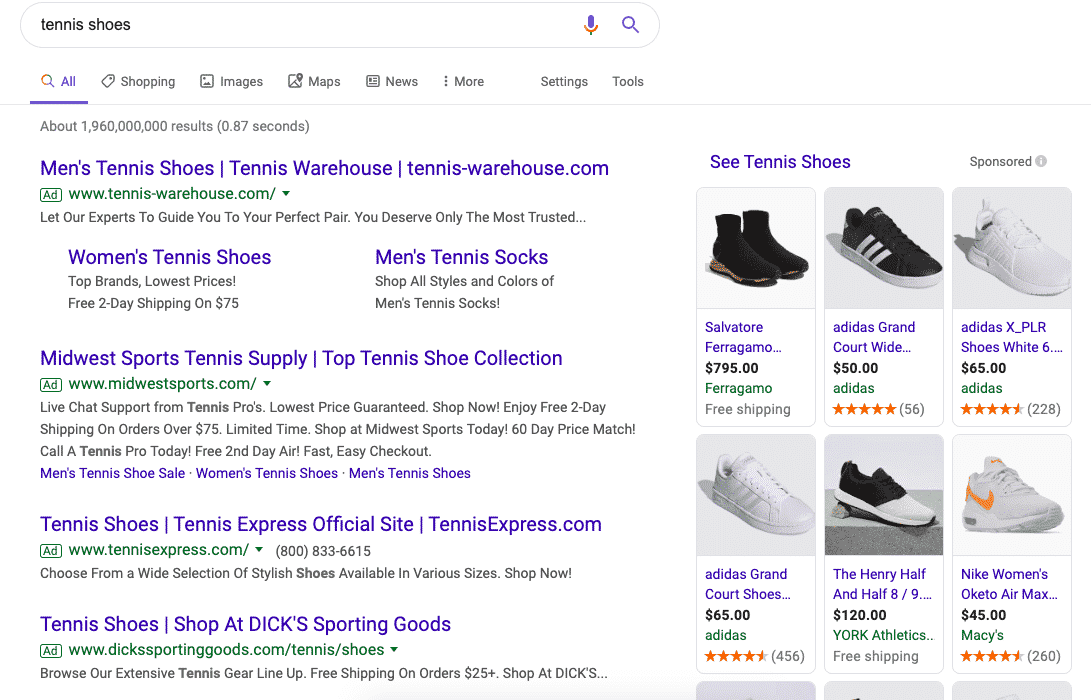The height and width of the screenshot is (700, 1091).
Task: Open Salvatore Ferragamo product title
Action: [743, 337]
